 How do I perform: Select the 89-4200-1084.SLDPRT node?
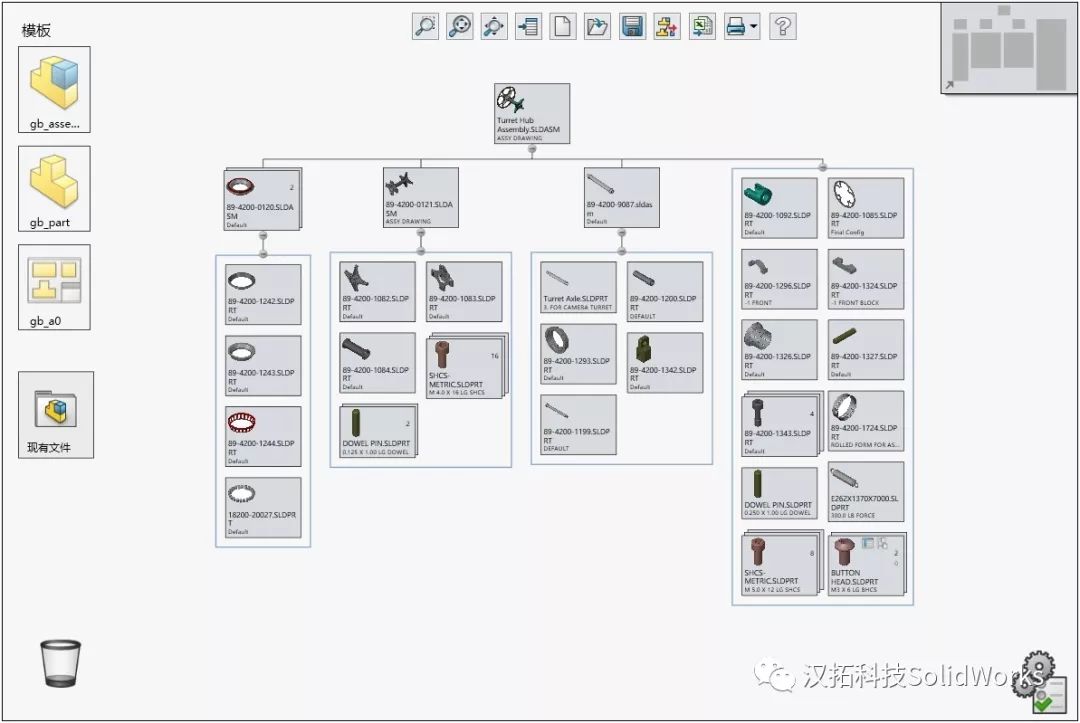click(x=377, y=363)
